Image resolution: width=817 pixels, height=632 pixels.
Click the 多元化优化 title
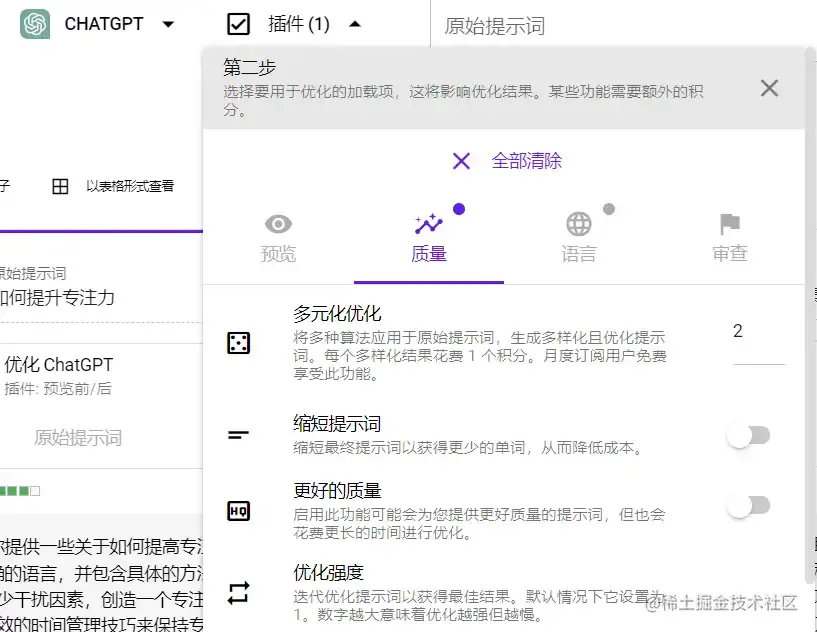337,314
